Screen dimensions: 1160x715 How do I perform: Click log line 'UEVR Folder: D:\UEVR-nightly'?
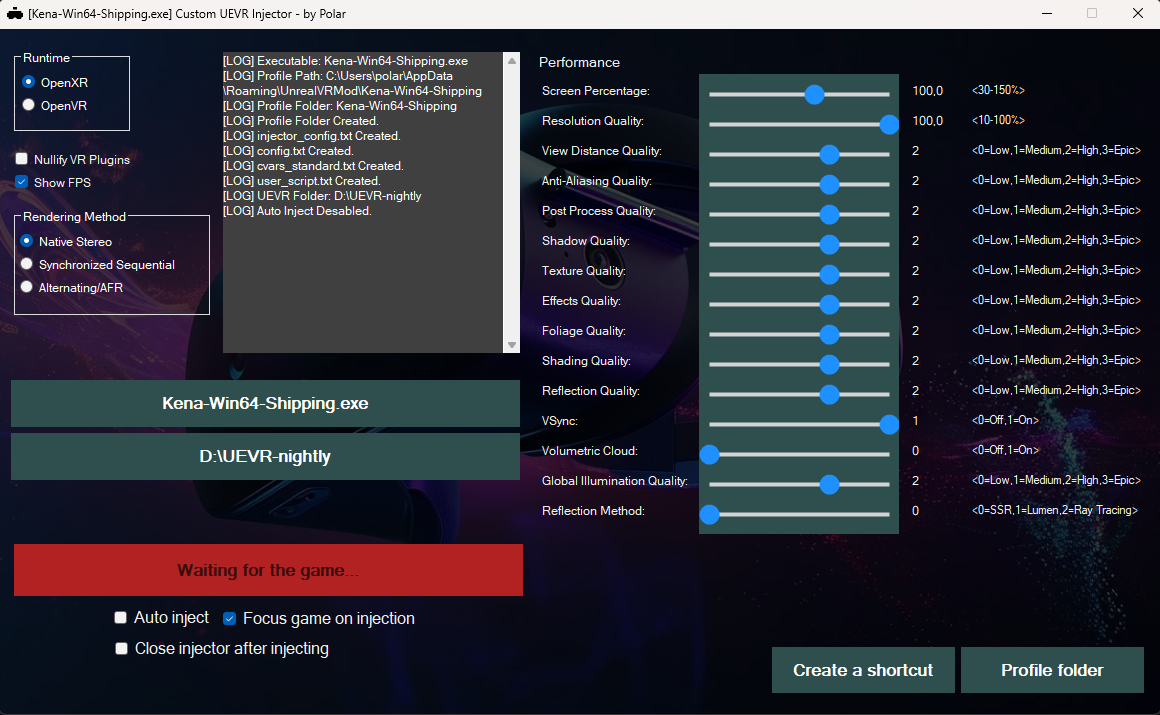323,195
